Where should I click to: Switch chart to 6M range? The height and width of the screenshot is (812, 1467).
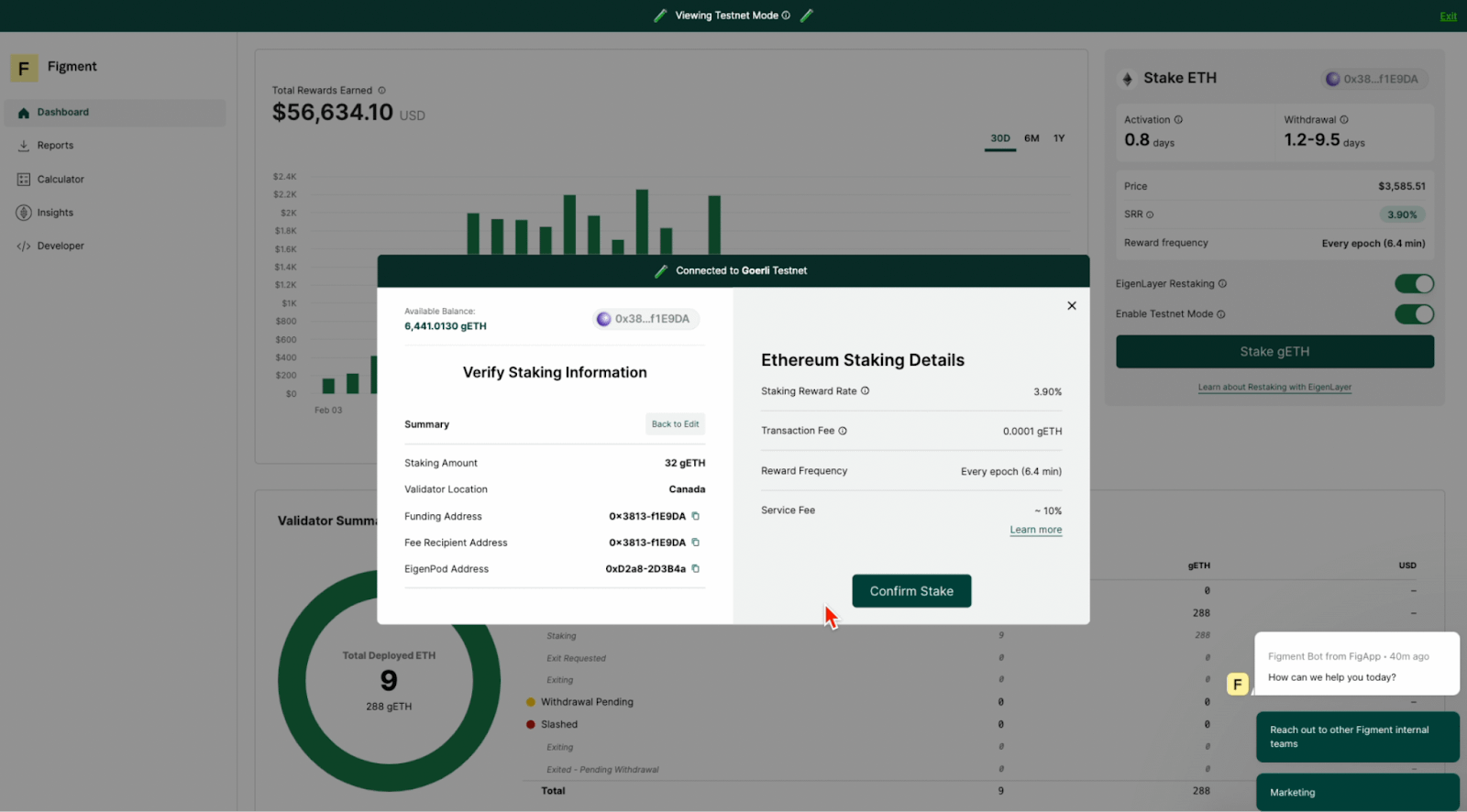point(1031,138)
